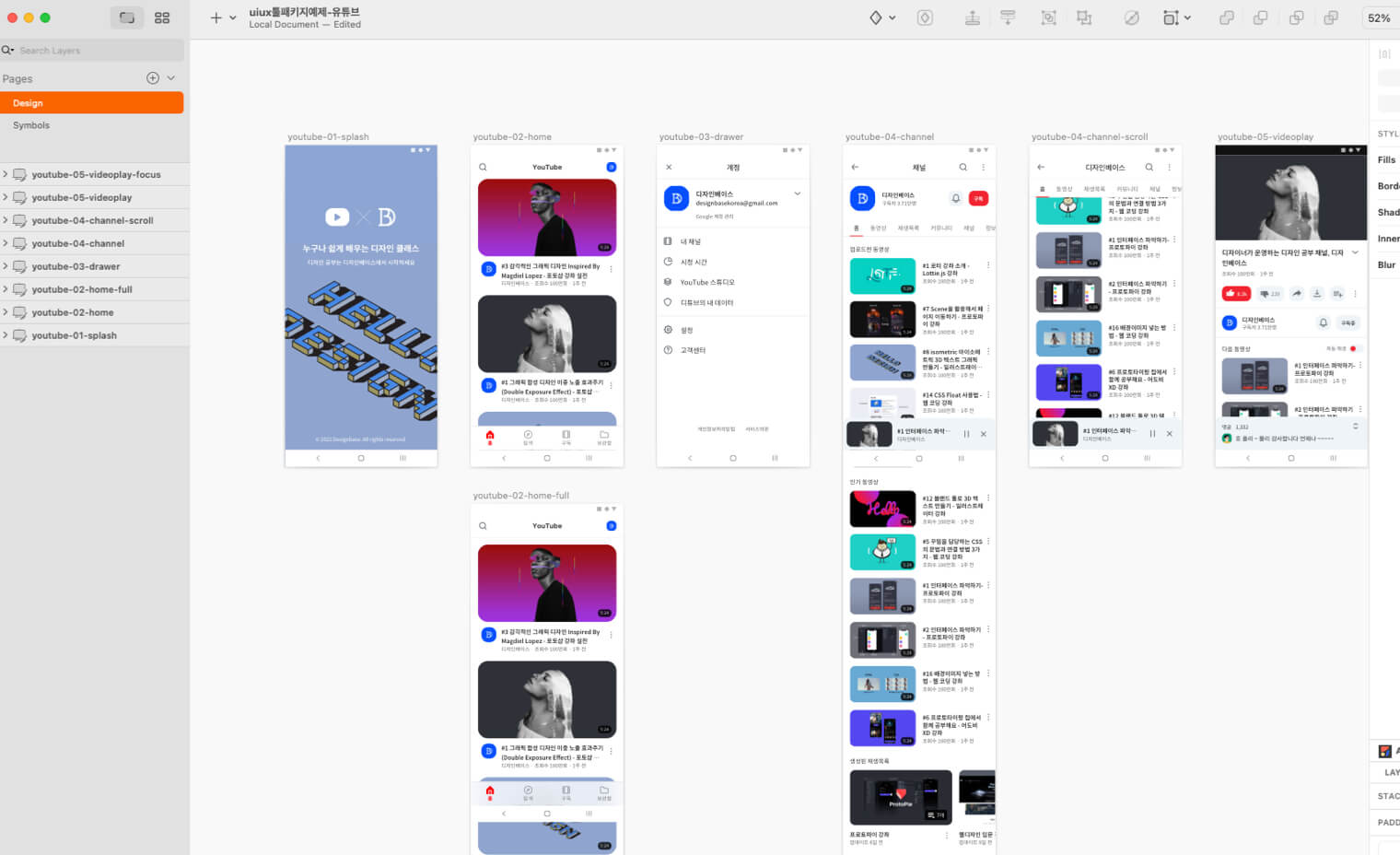Click canvas label youtube-01-splash
1400x855 pixels.
click(328, 136)
